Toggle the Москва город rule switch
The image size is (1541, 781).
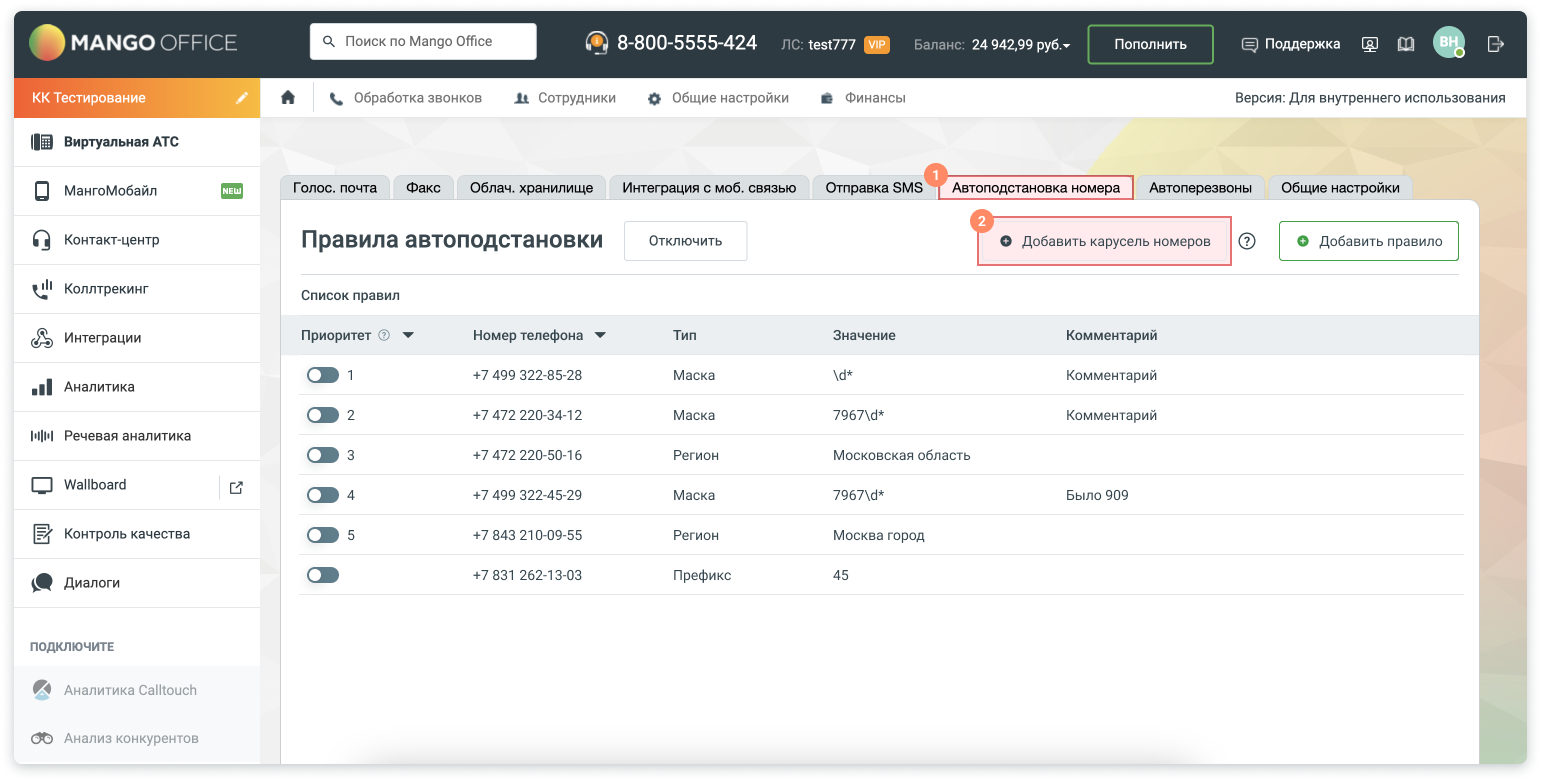[x=323, y=535]
